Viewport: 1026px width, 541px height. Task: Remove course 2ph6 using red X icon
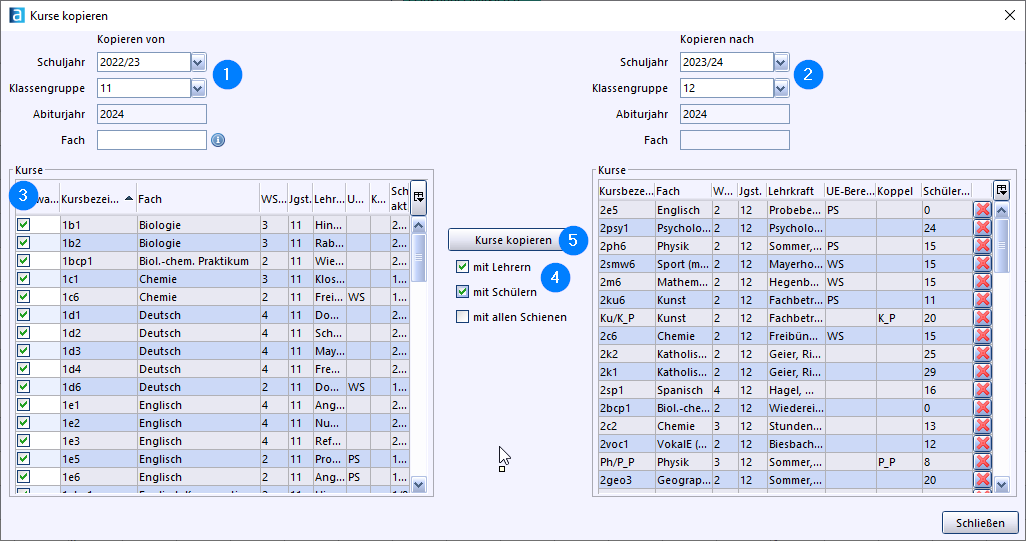pyautogui.click(x=982, y=245)
